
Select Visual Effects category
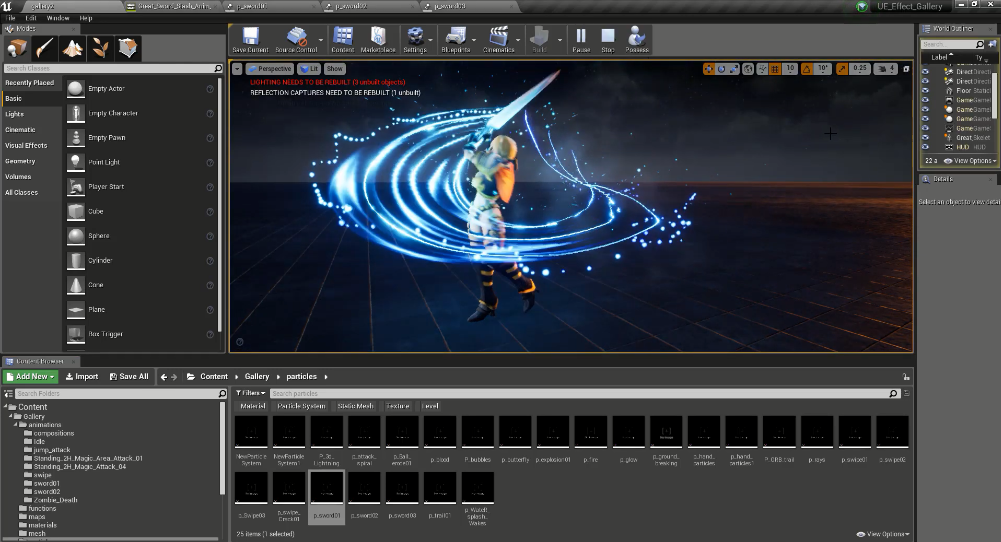pos(26,146)
